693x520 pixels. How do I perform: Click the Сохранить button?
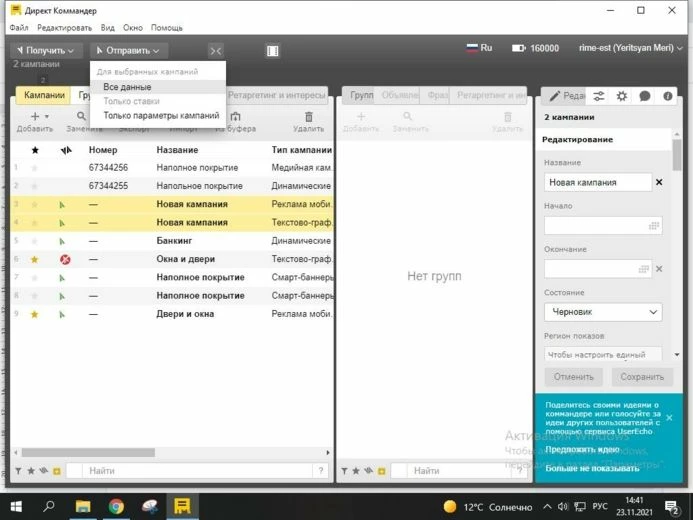coord(642,377)
